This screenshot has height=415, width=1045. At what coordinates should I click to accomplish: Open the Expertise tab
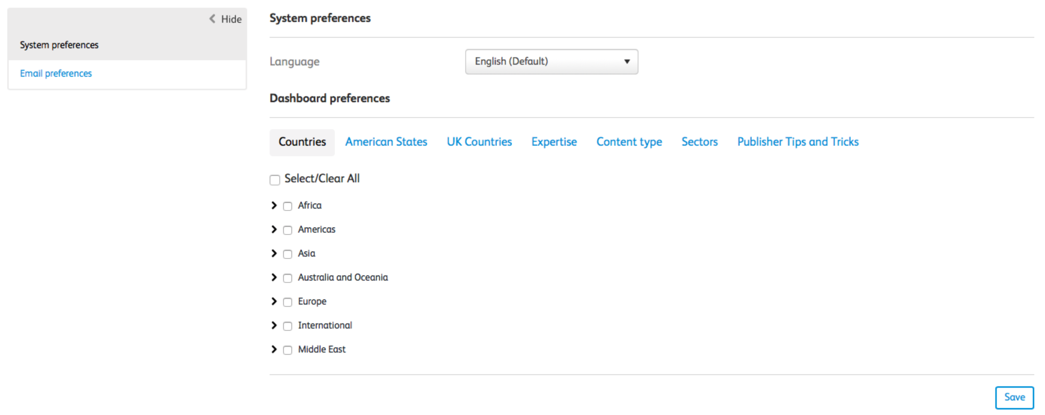pyautogui.click(x=554, y=142)
